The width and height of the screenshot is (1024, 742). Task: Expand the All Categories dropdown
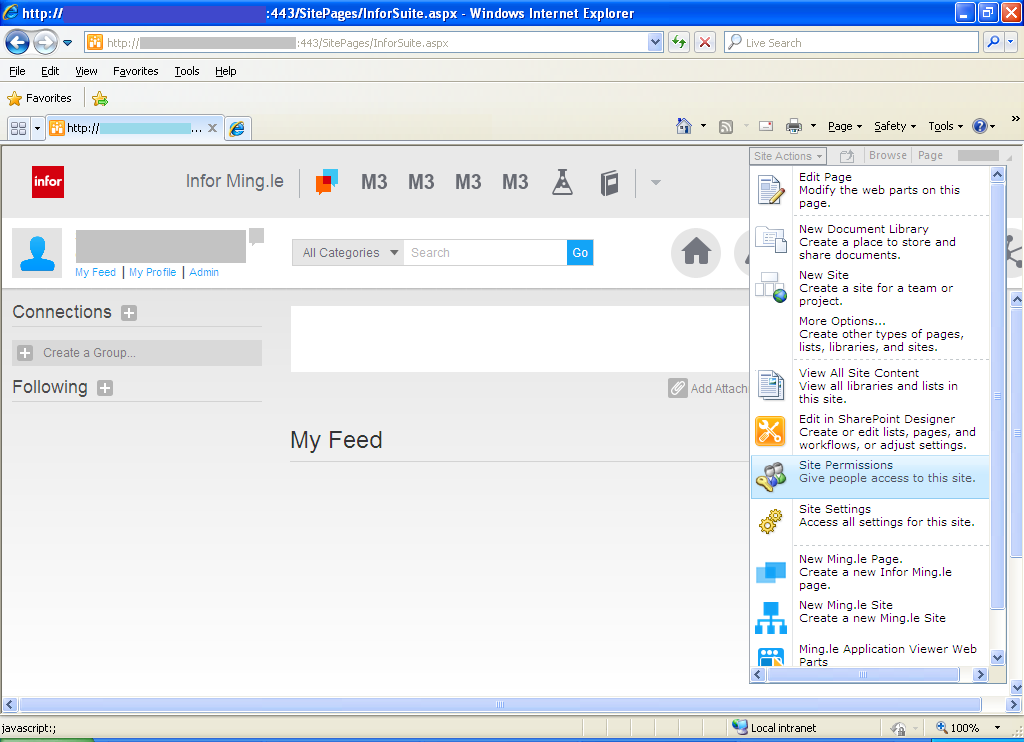[x=349, y=253]
